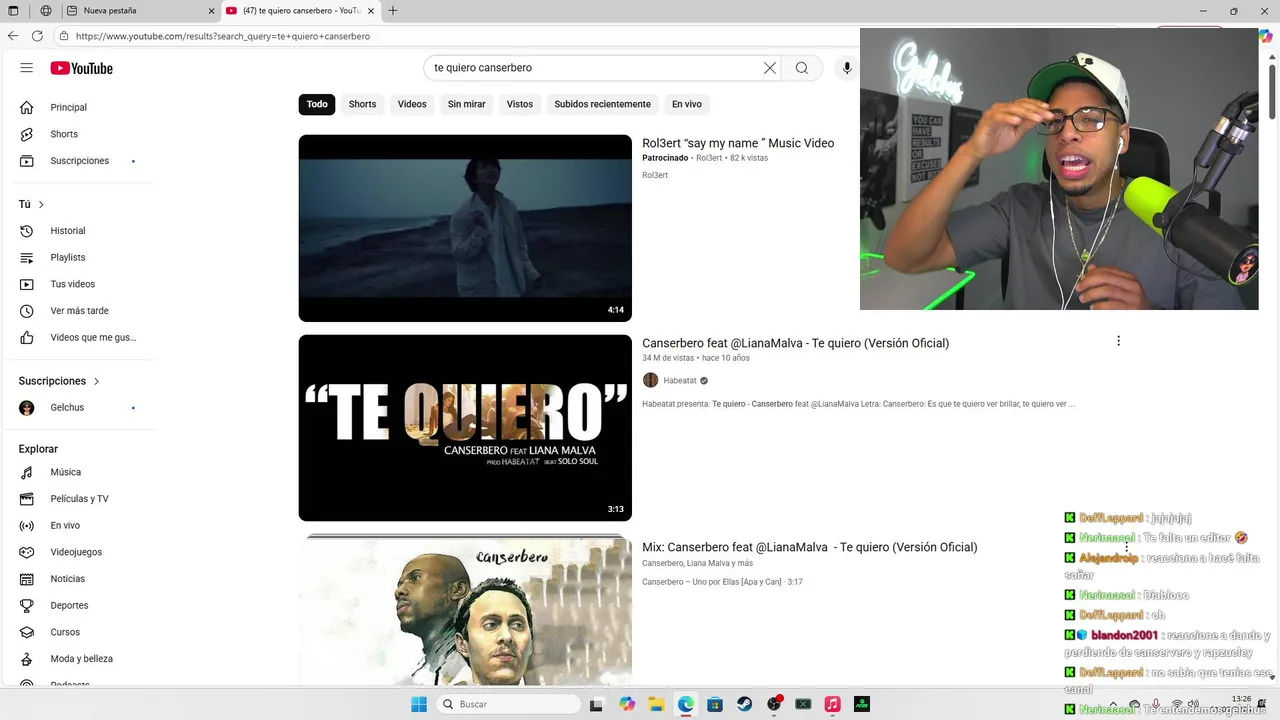This screenshot has width=1280, height=720.
Task: Open the Canserbero mix thumbnail
Action: point(465,610)
